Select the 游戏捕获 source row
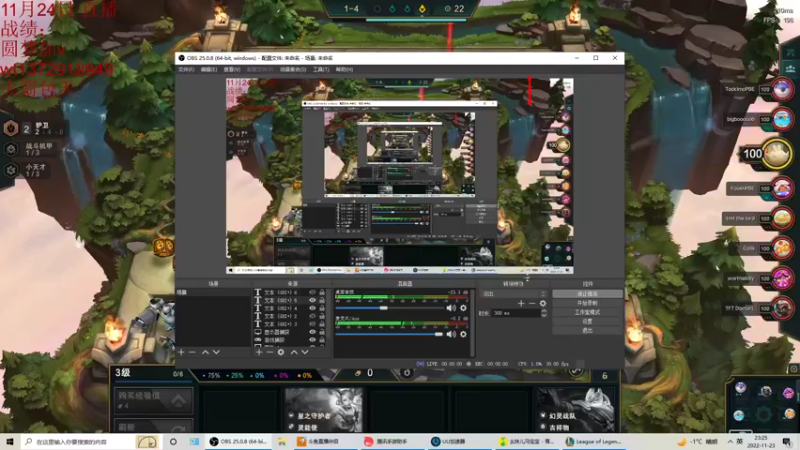This screenshot has width=800, height=450. coord(290,340)
